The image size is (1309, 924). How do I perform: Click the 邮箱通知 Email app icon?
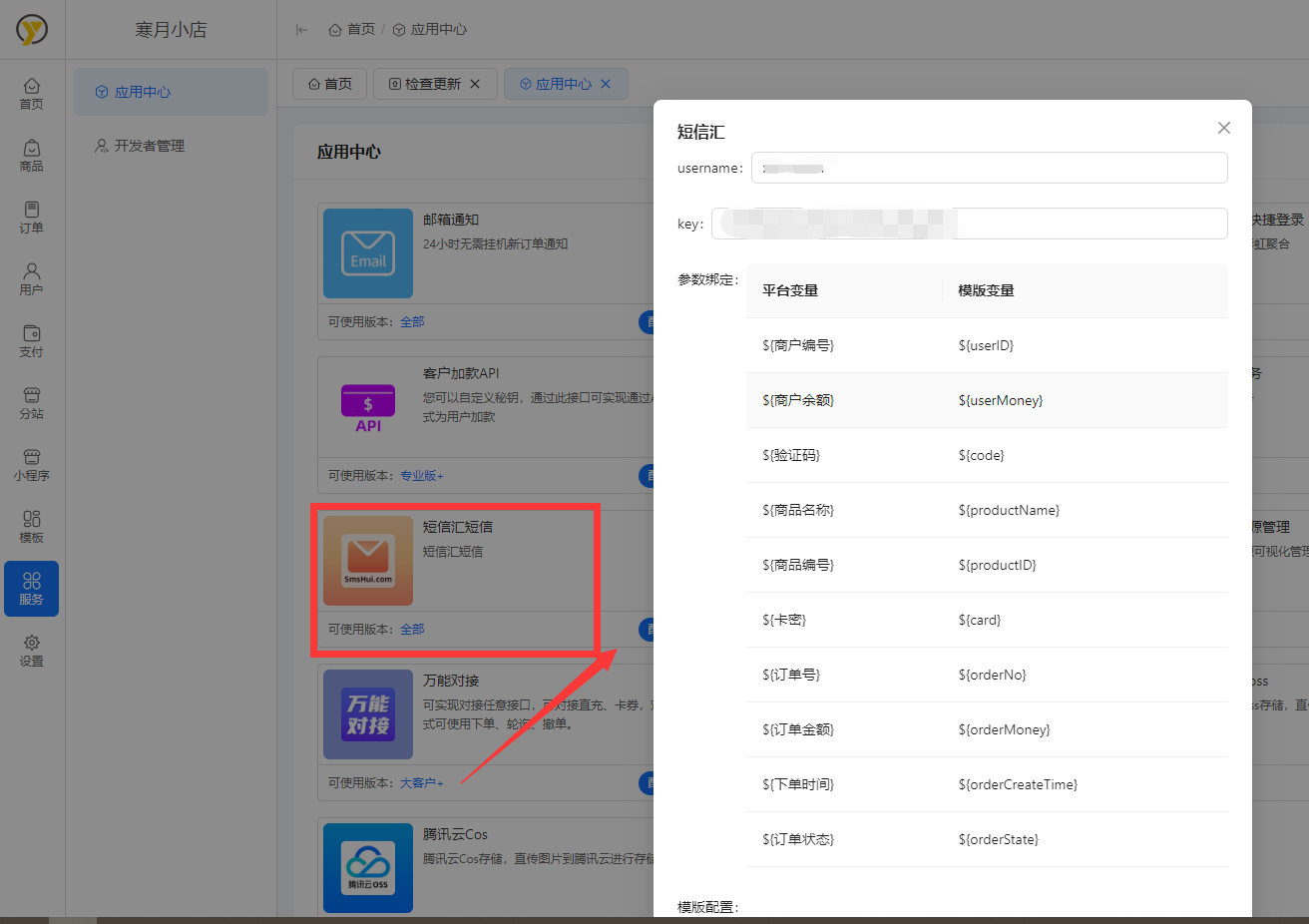coord(368,253)
